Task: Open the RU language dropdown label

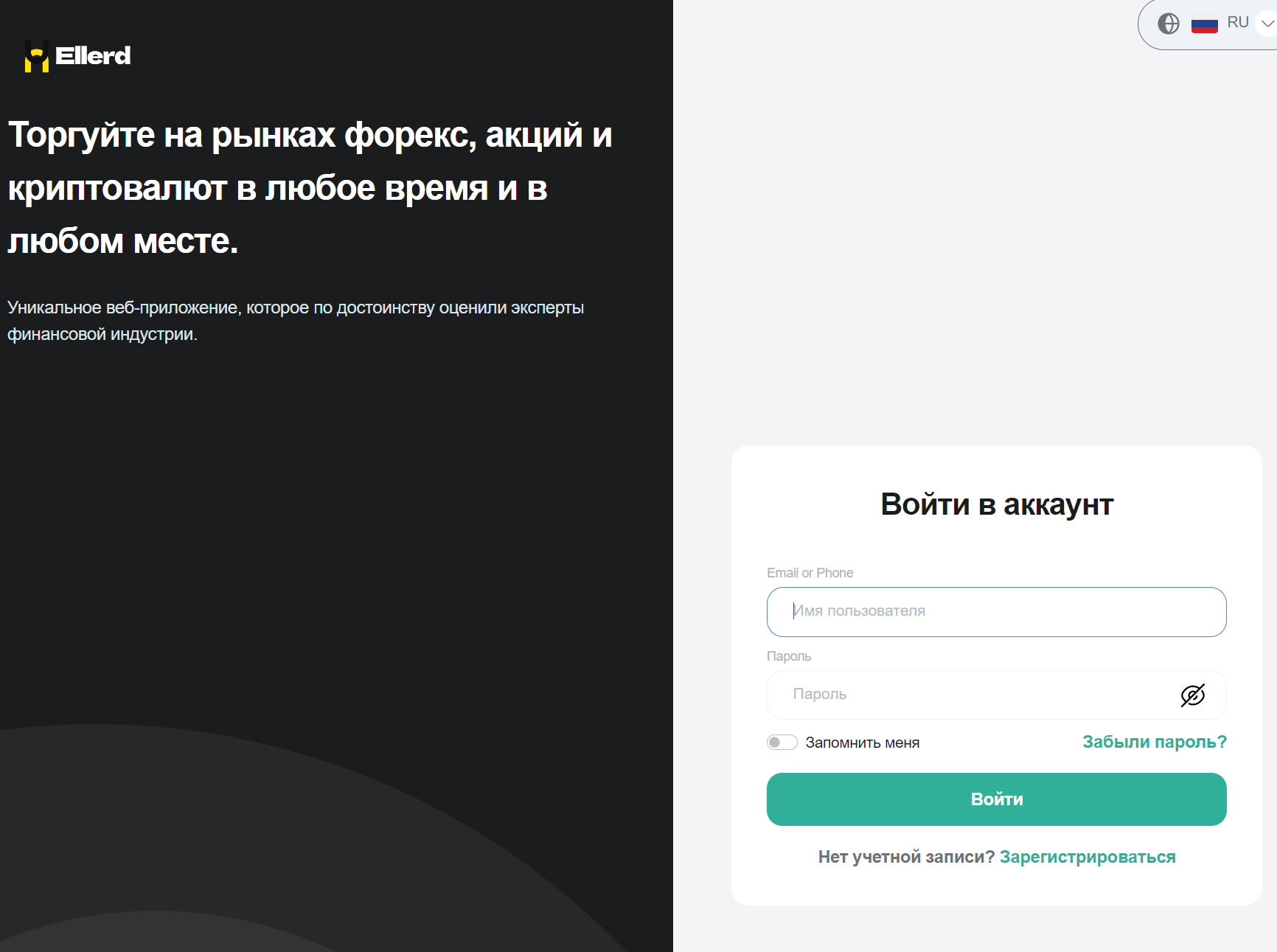Action: click(x=1237, y=23)
